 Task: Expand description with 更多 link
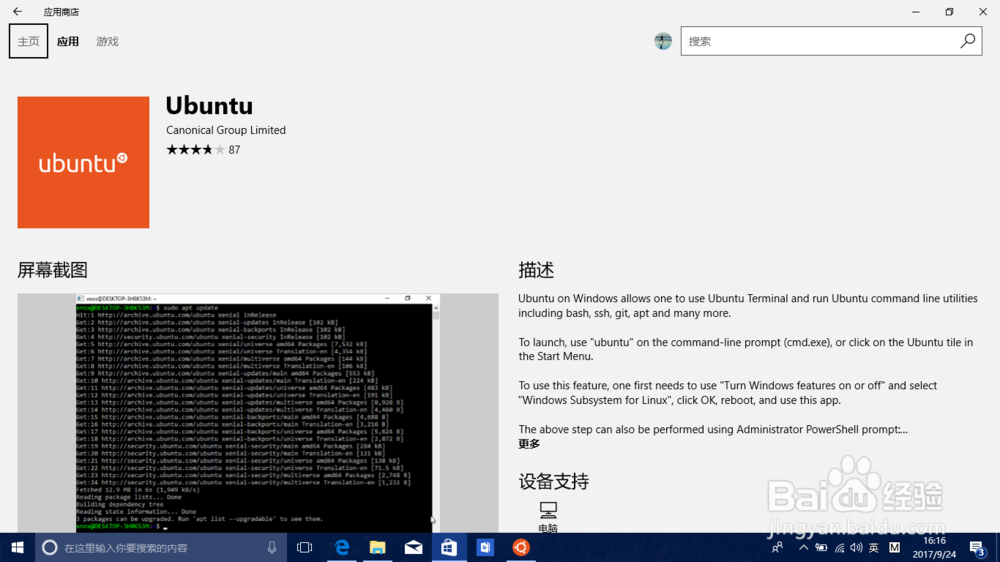click(529, 444)
